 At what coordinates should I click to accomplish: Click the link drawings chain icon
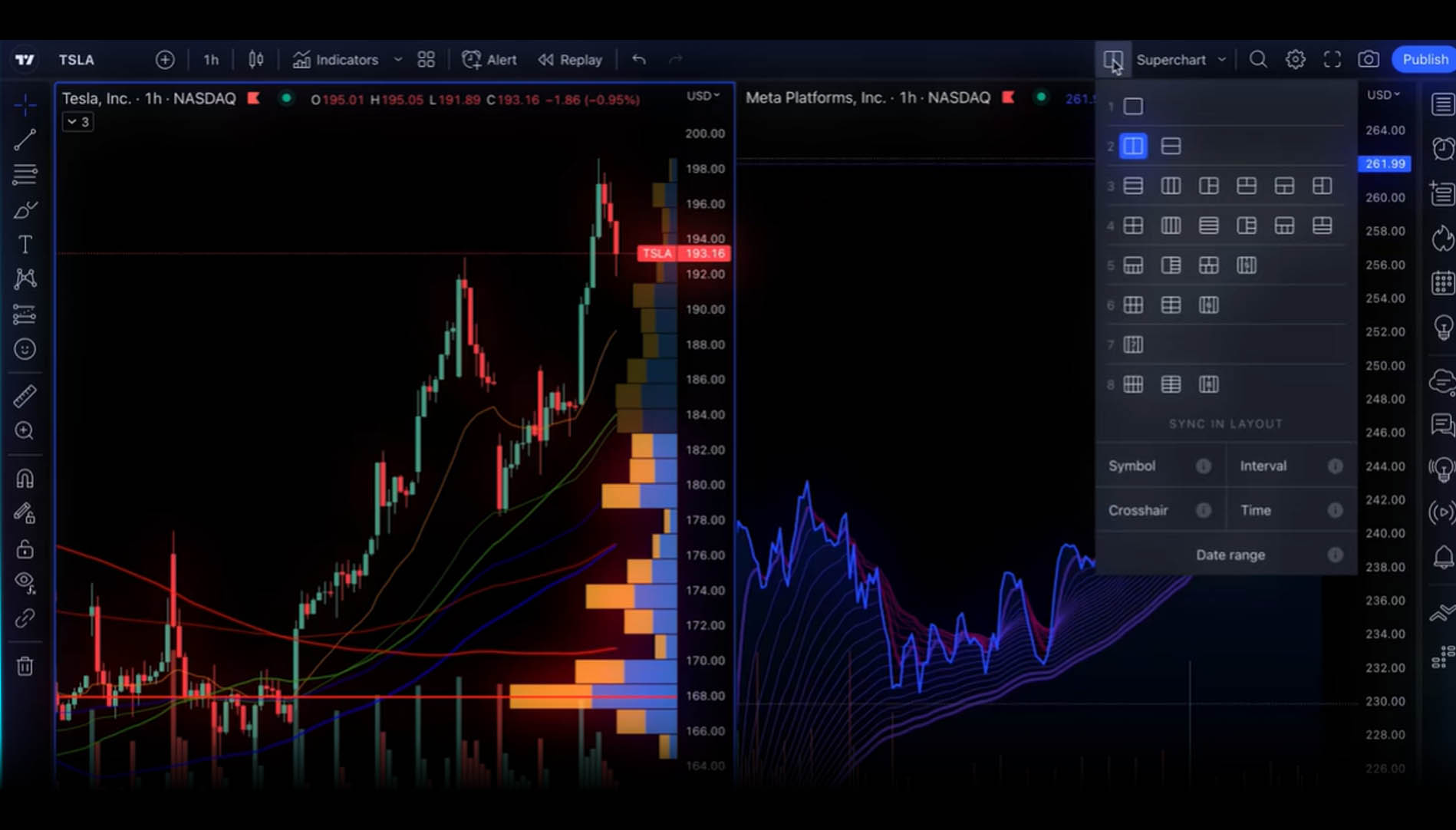tap(25, 618)
